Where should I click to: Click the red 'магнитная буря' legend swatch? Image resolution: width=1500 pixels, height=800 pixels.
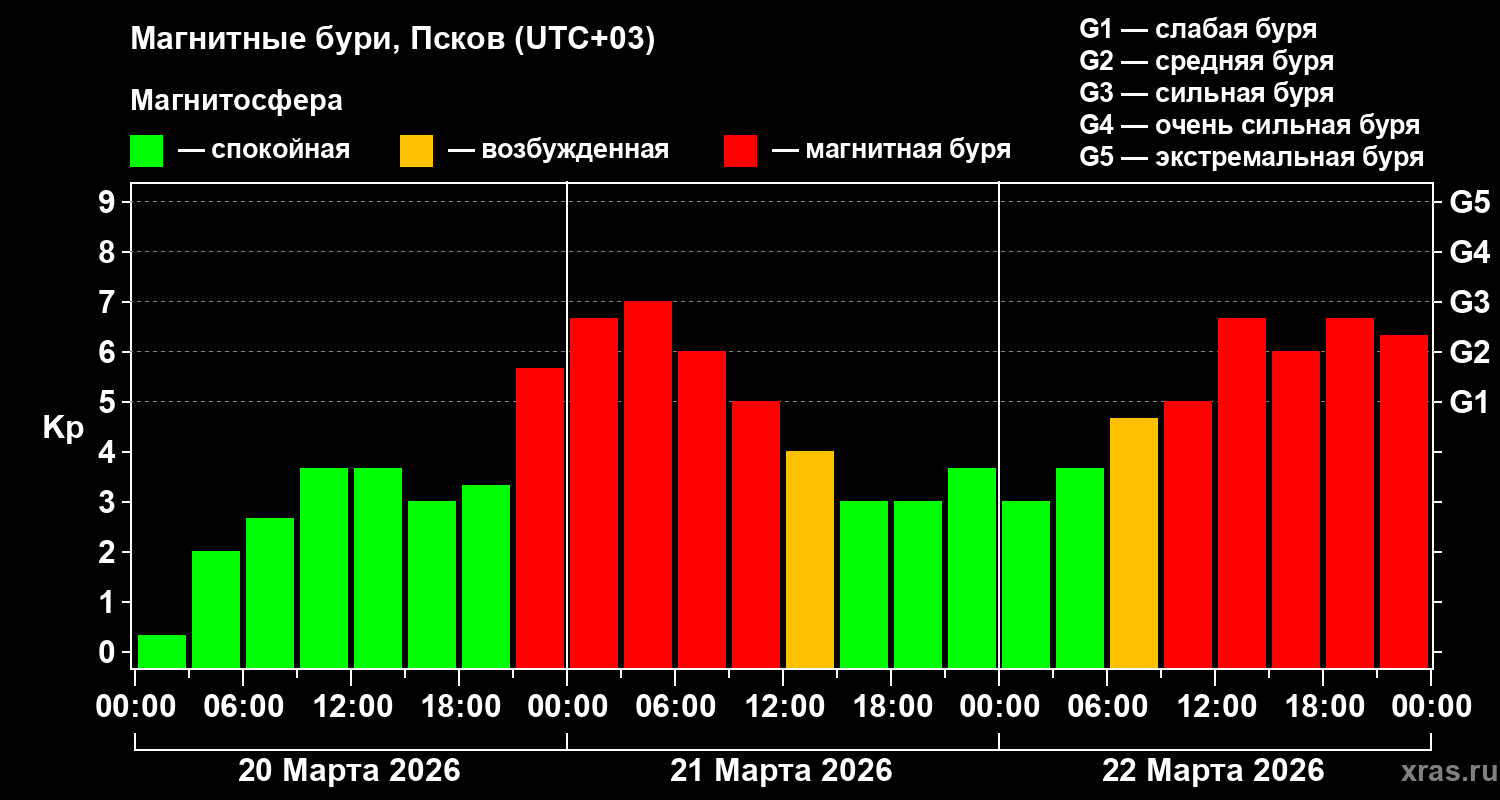(741, 150)
